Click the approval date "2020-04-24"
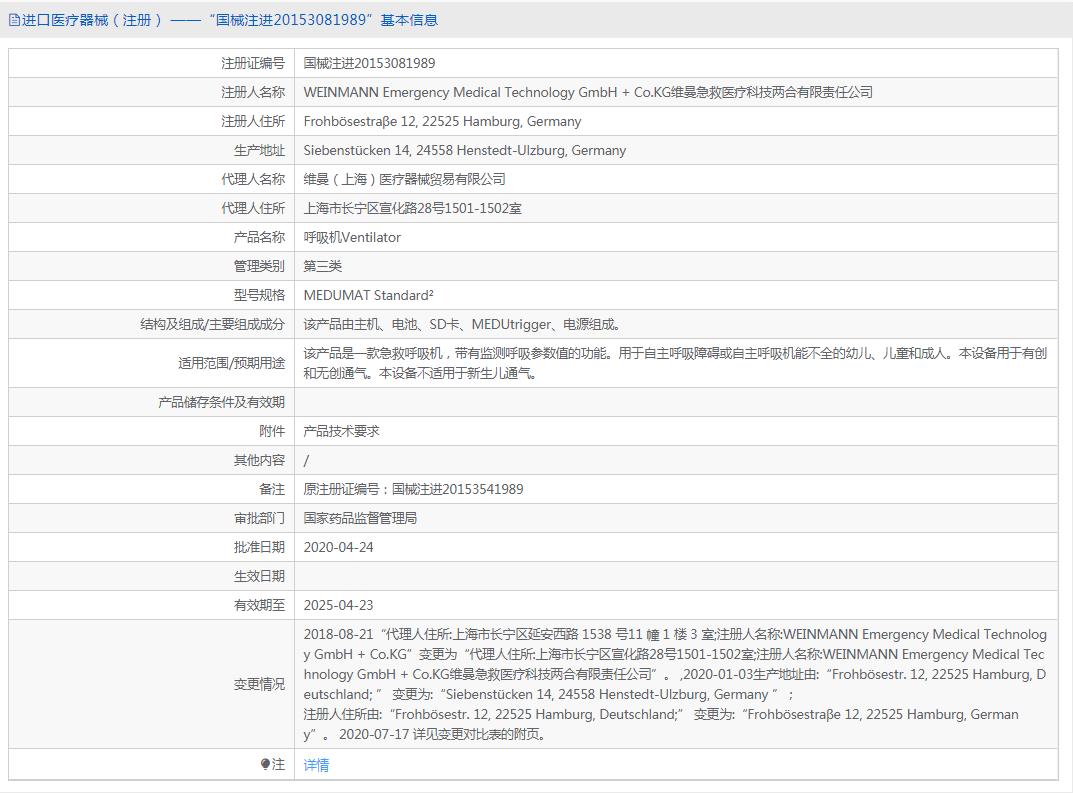 [339, 547]
